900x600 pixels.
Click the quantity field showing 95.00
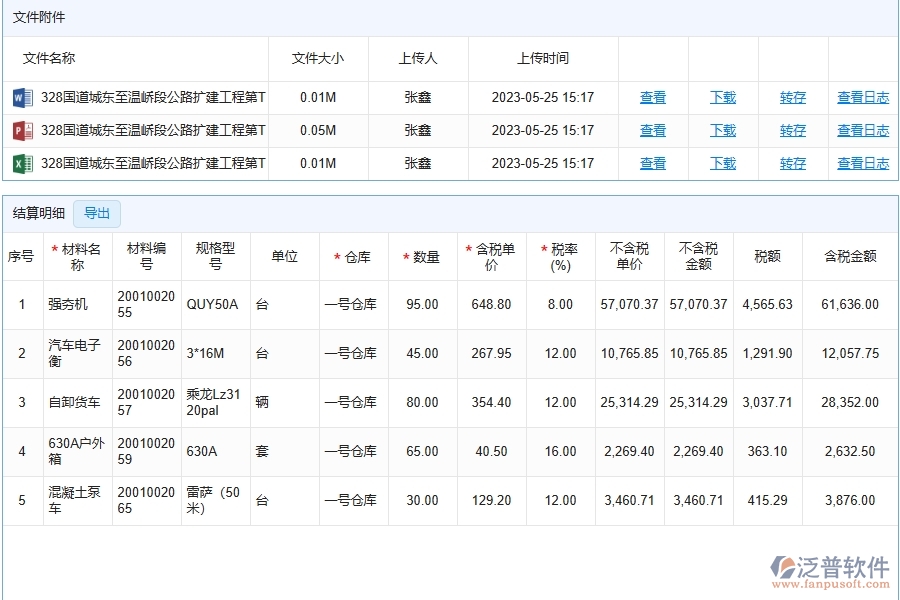pyautogui.click(x=422, y=305)
